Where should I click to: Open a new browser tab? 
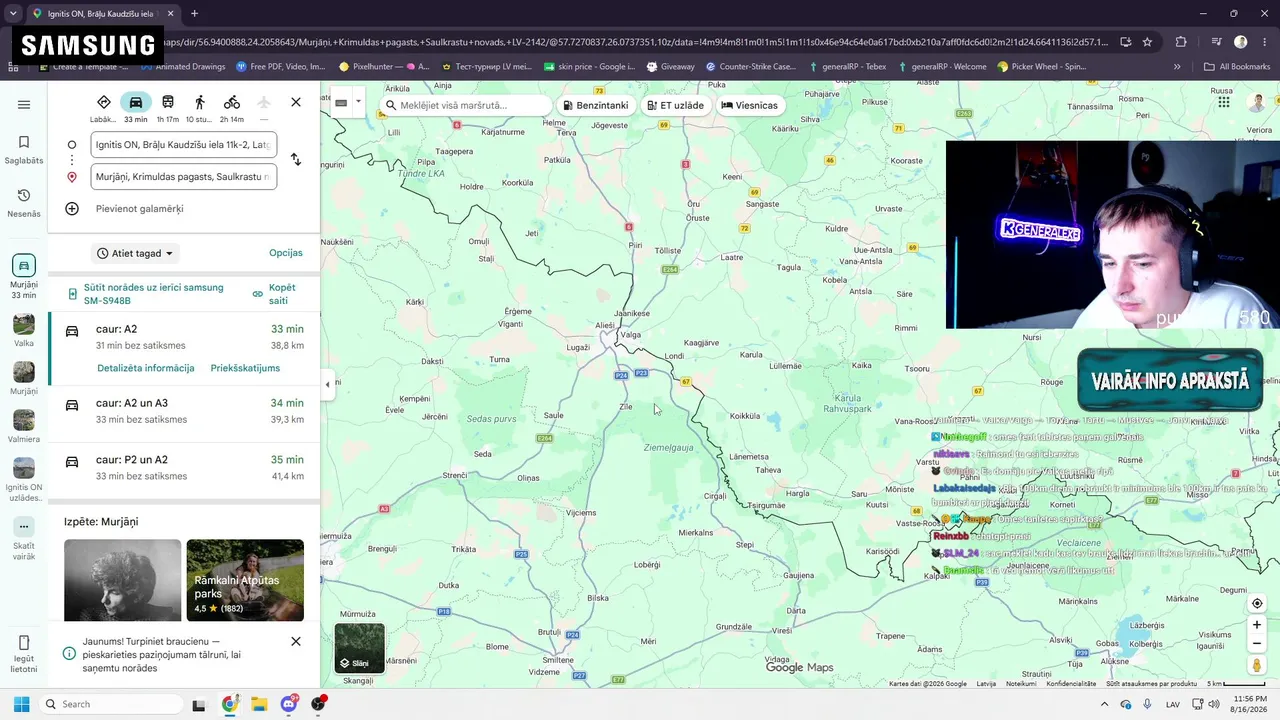tap(194, 14)
